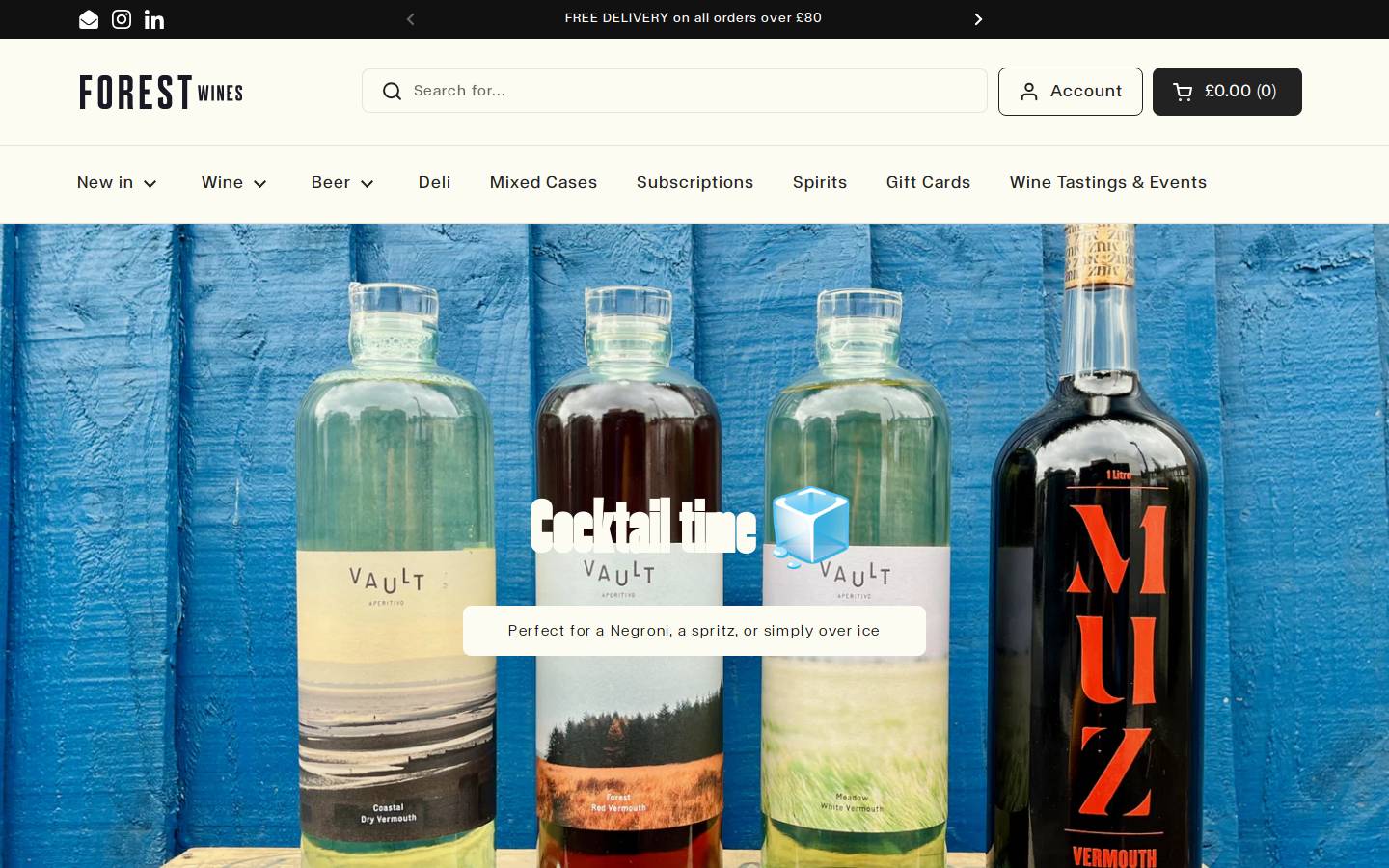Select the Spirits menu item
Viewport: 1389px width, 868px height.
pos(820,183)
